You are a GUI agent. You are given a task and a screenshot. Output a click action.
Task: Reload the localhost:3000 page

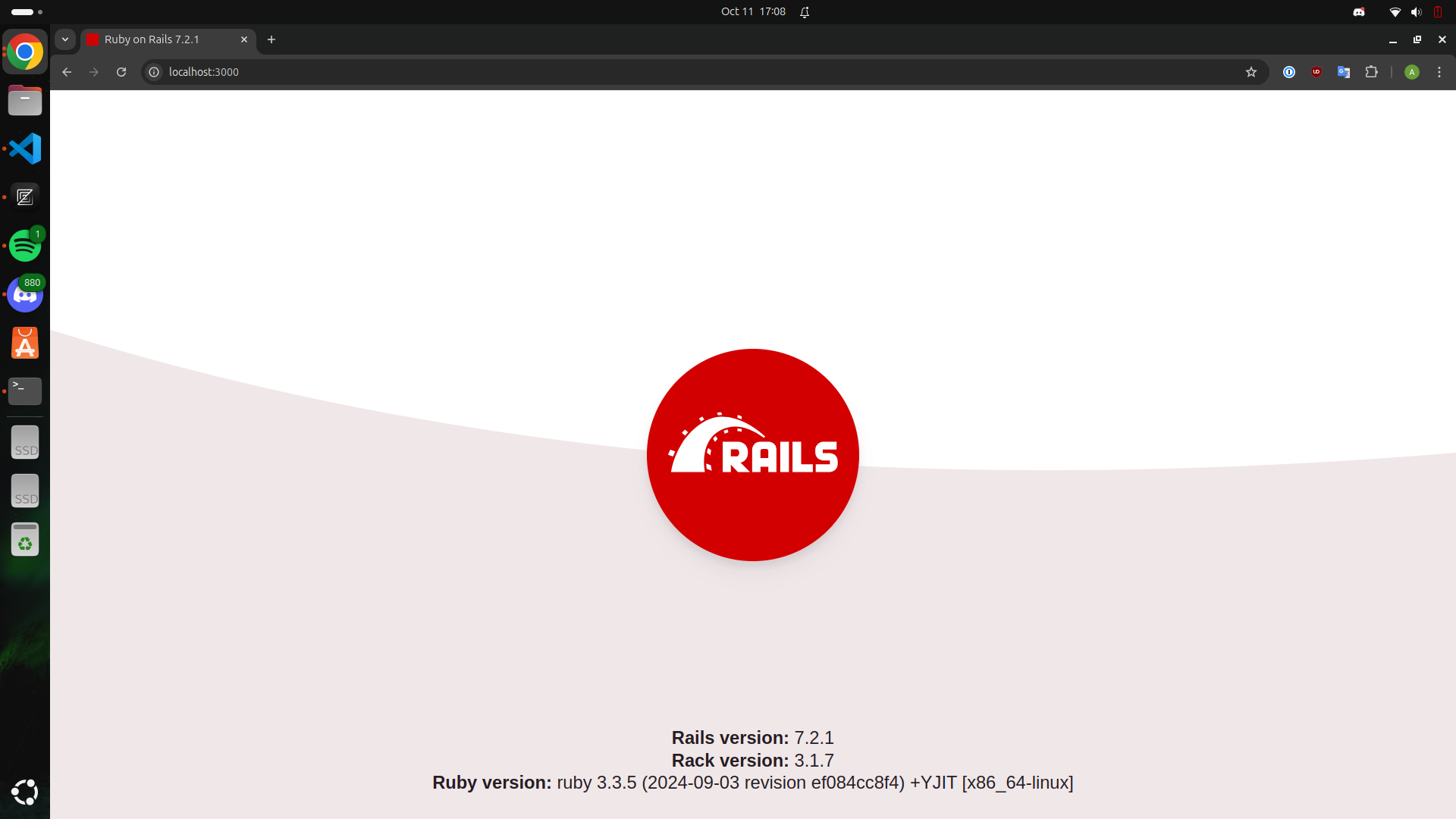point(121,72)
